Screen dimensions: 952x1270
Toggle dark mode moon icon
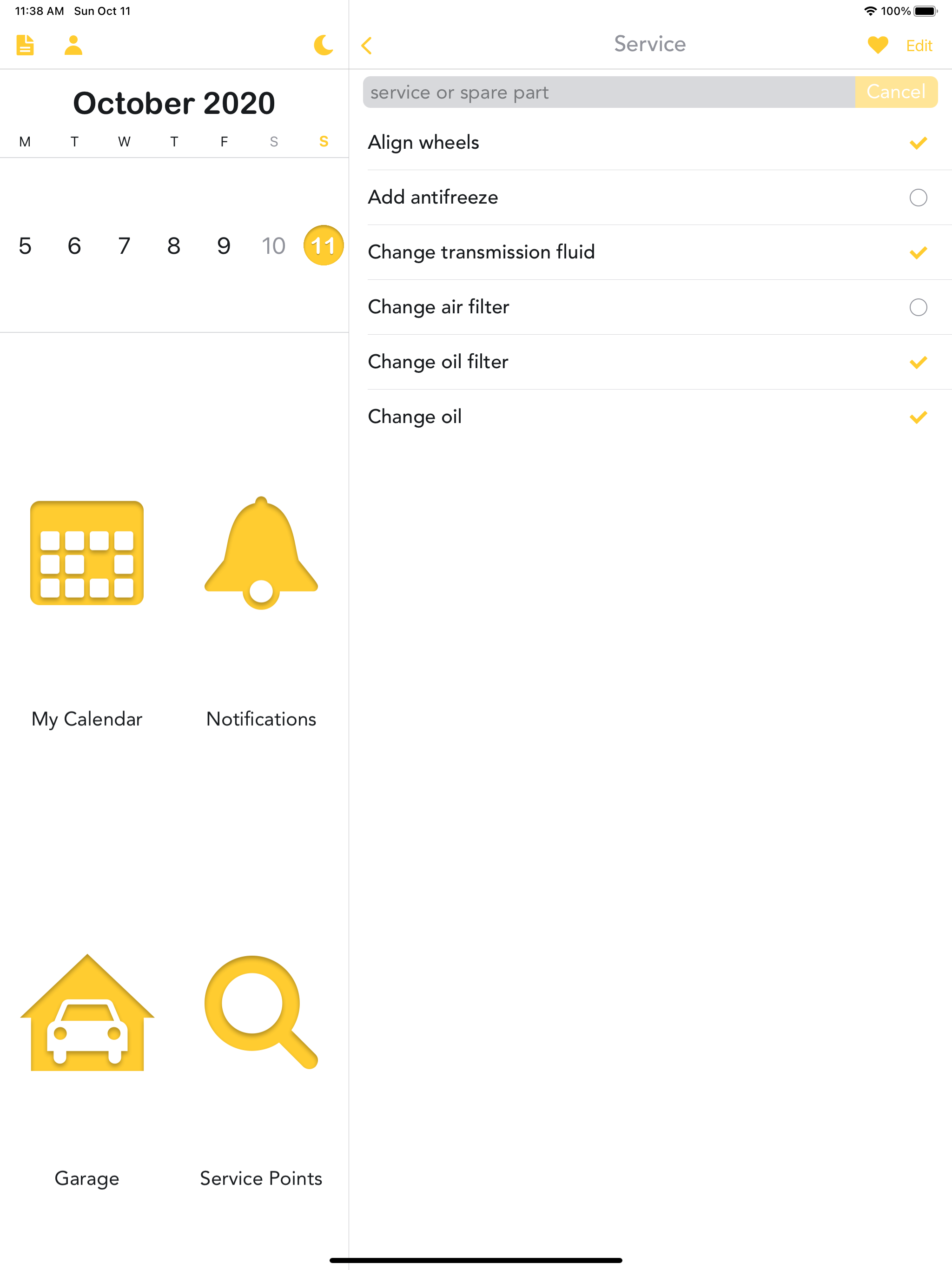coord(323,45)
